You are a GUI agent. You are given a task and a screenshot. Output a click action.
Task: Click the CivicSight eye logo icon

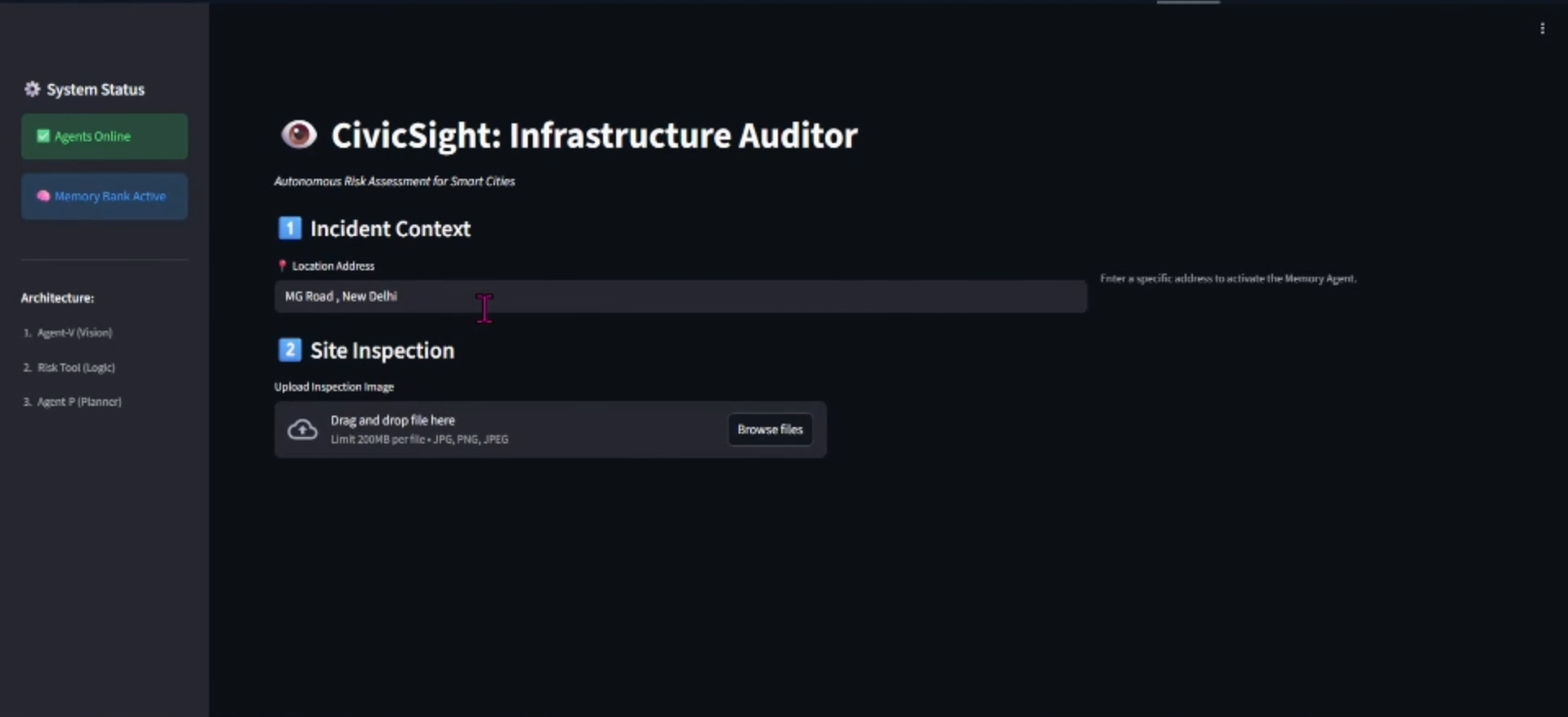click(298, 134)
